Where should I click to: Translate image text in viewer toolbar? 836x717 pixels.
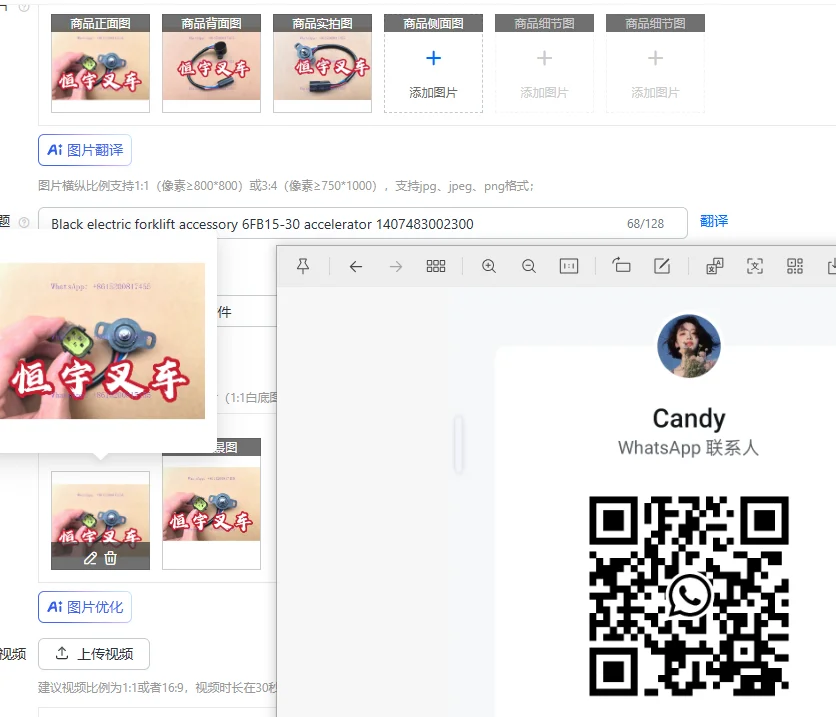(x=714, y=265)
